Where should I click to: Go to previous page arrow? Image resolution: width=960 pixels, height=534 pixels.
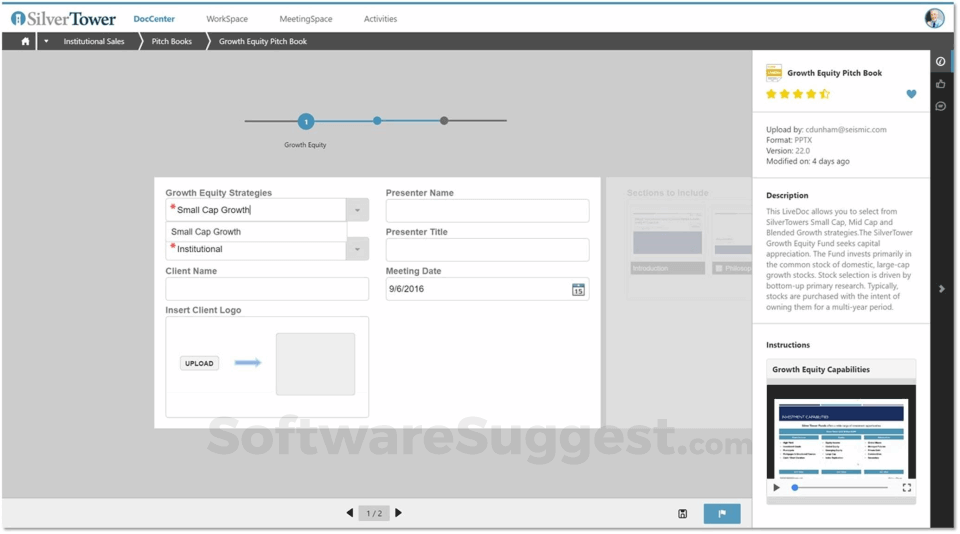[350, 513]
